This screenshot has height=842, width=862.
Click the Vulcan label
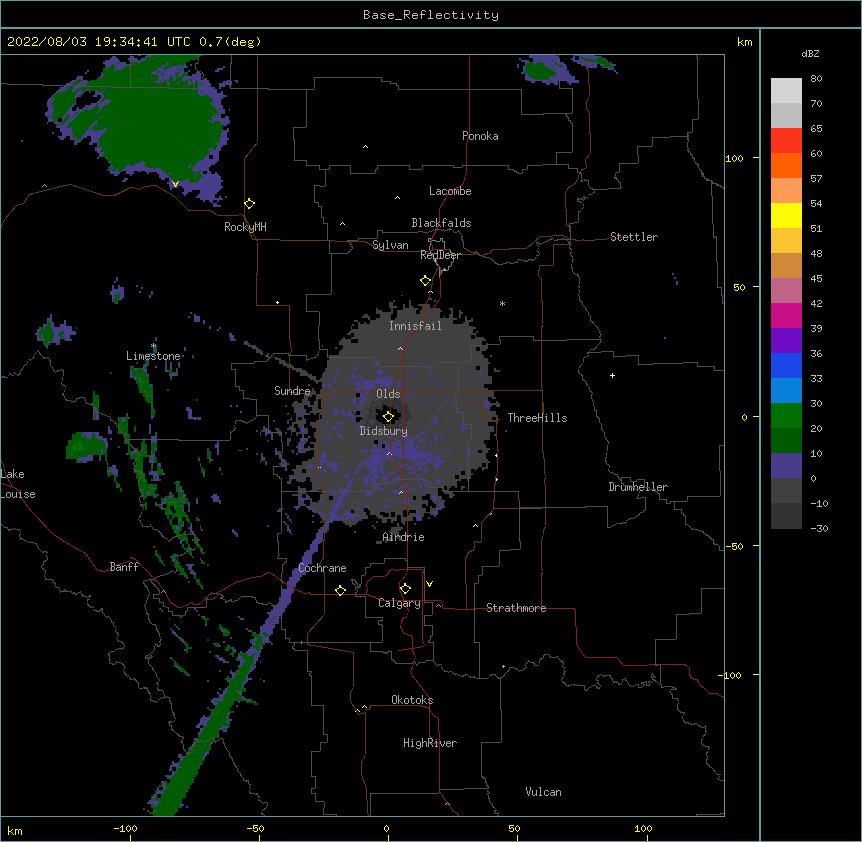click(543, 792)
